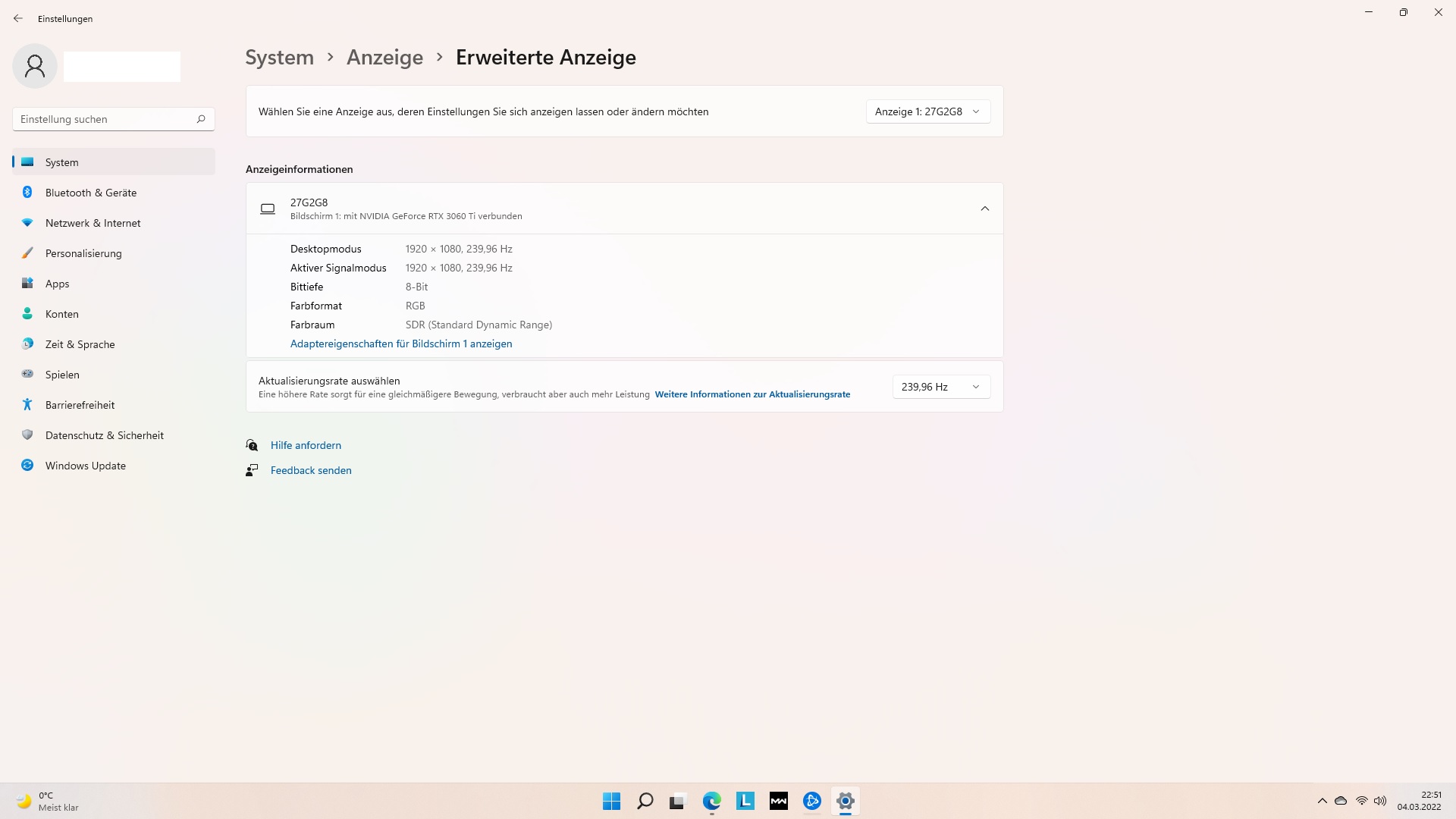Click the Windows Start button
1456x819 pixels.
point(611,801)
